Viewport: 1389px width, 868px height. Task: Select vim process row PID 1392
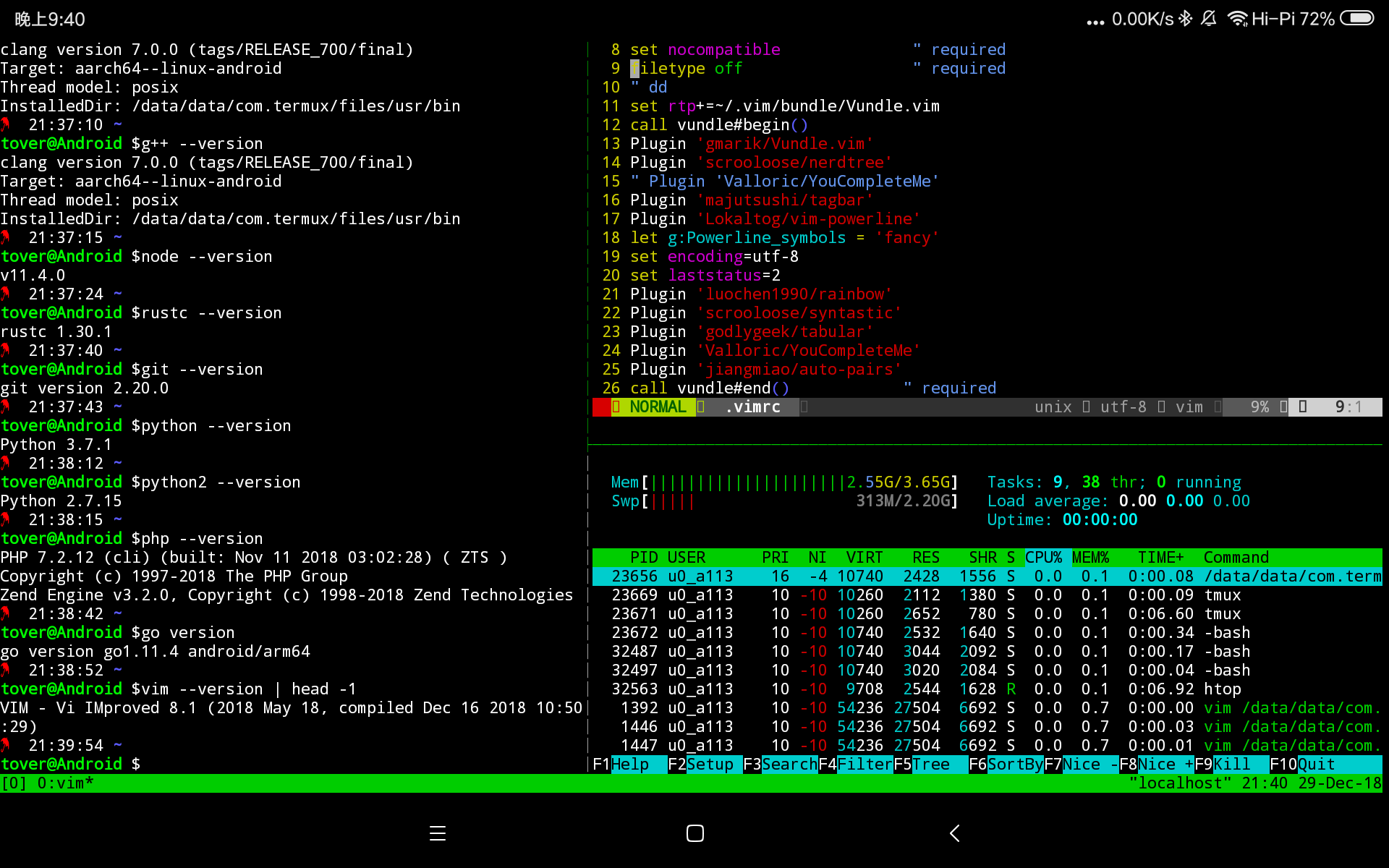987,707
